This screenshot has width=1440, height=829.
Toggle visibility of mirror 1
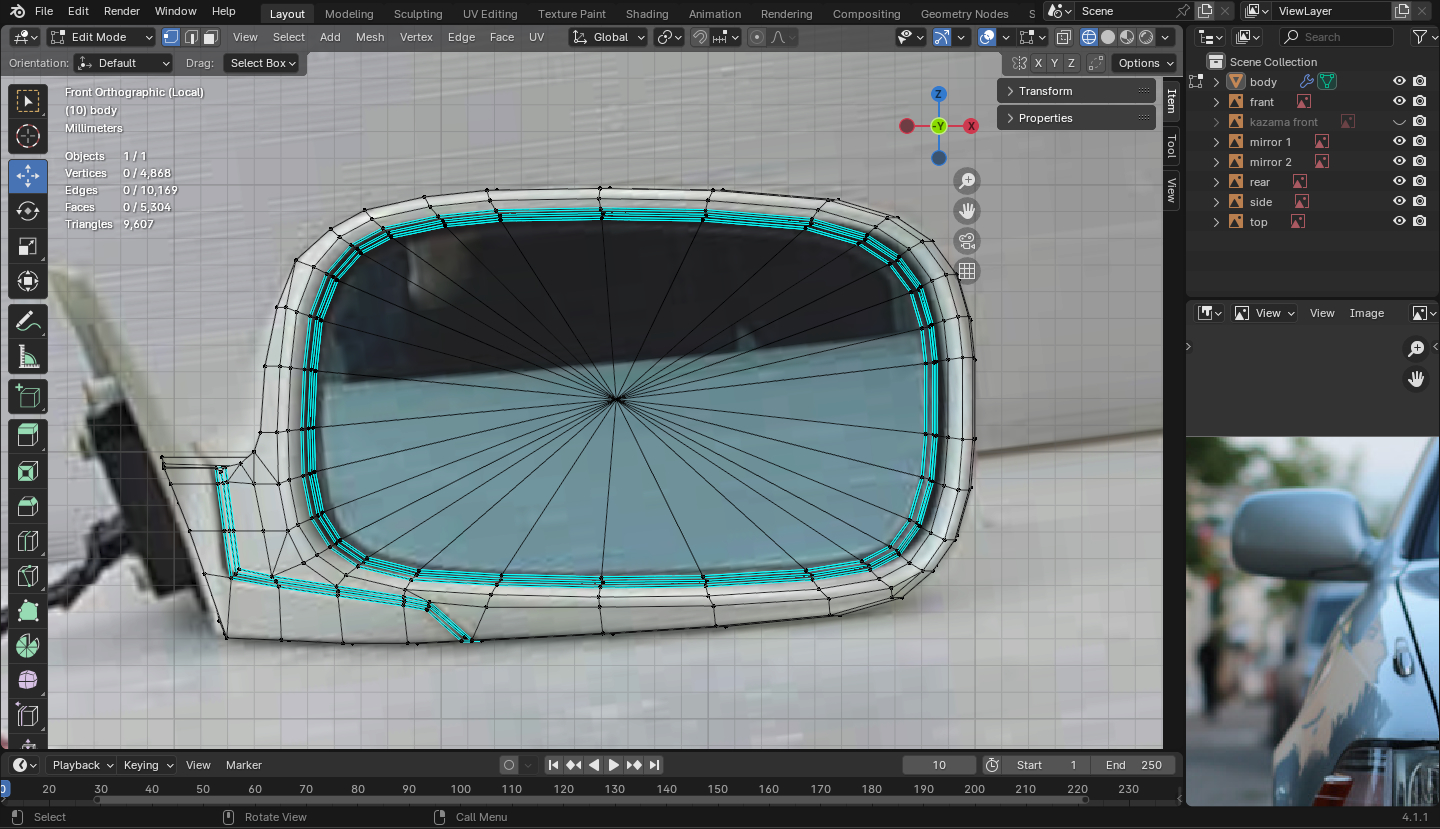1399,142
